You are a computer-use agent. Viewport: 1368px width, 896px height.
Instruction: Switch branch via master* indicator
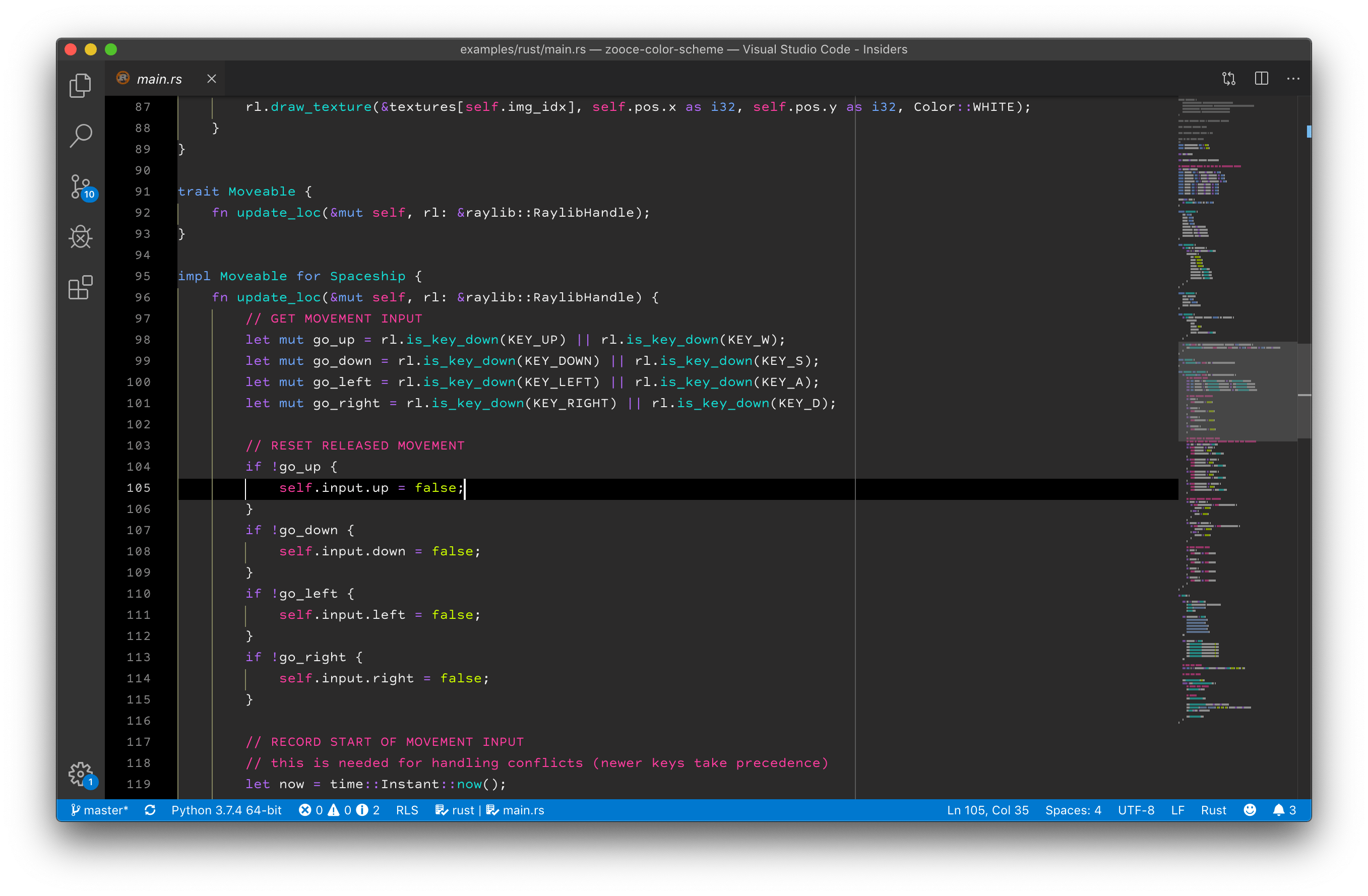[x=99, y=810]
